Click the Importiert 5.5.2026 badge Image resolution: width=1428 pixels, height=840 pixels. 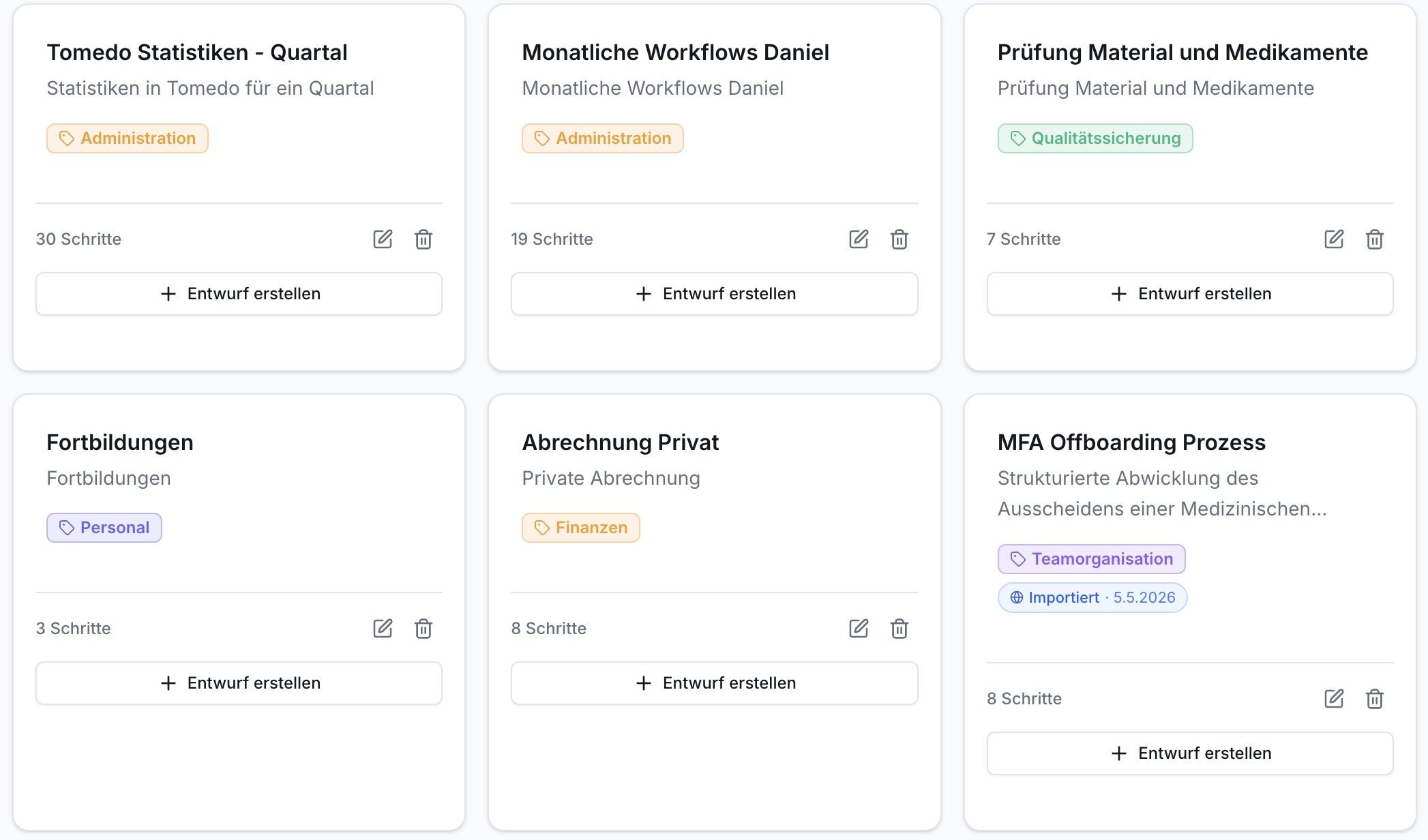point(1092,598)
